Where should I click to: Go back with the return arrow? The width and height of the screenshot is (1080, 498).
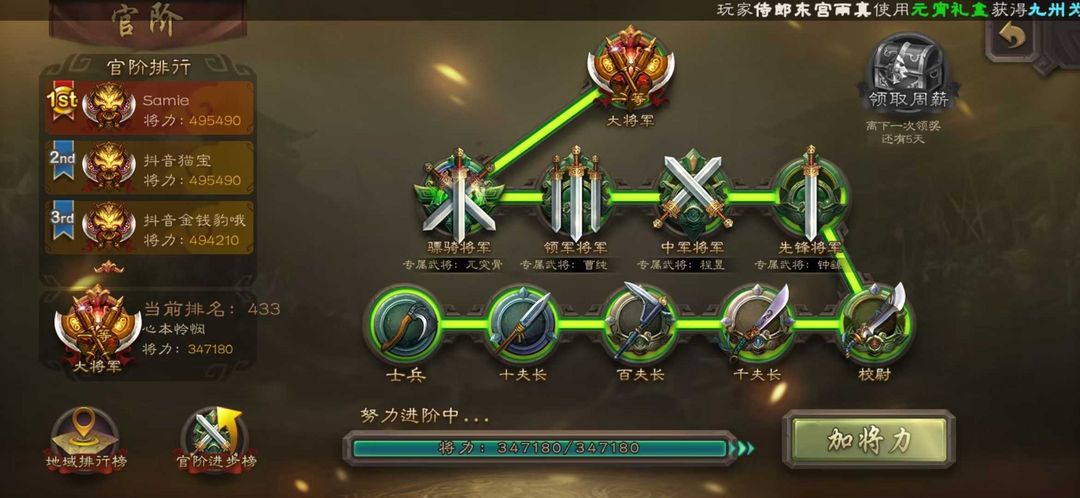click(x=1012, y=40)
